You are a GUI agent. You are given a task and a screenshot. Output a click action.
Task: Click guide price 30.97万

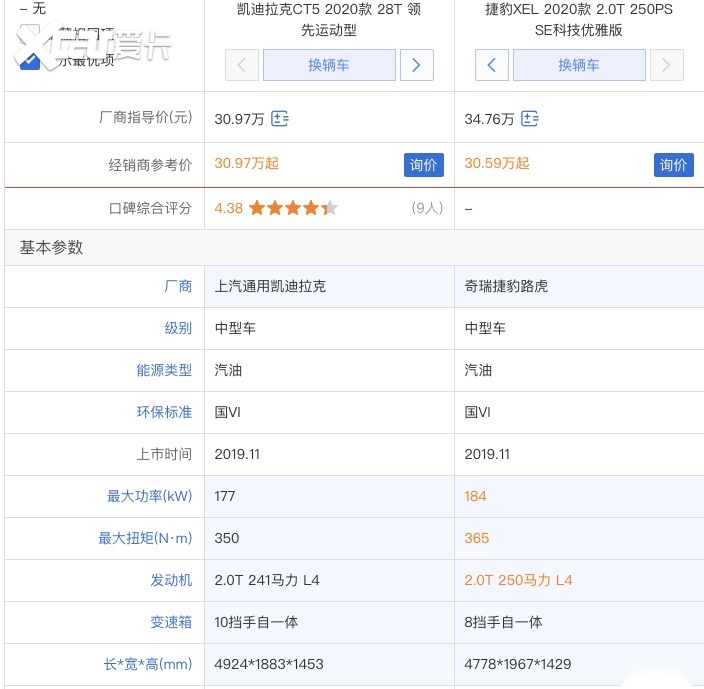click(x=239, y=119)
